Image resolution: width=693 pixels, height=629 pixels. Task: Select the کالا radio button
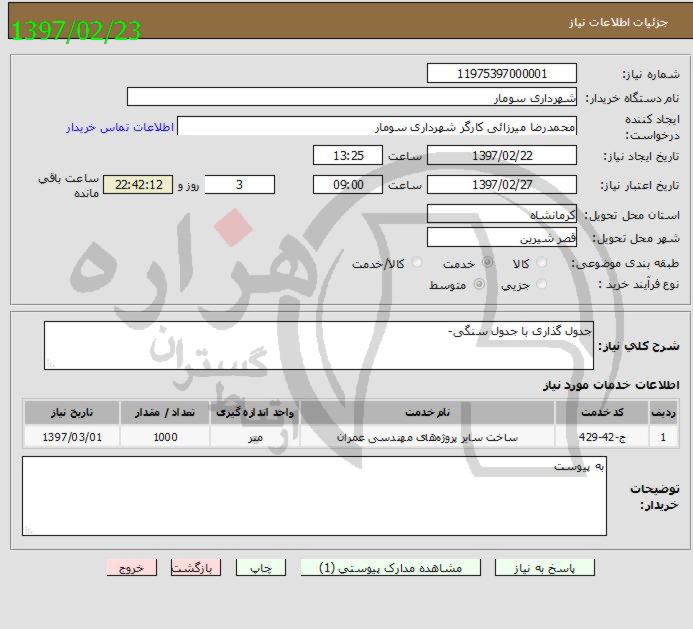[x=541, y=263]
